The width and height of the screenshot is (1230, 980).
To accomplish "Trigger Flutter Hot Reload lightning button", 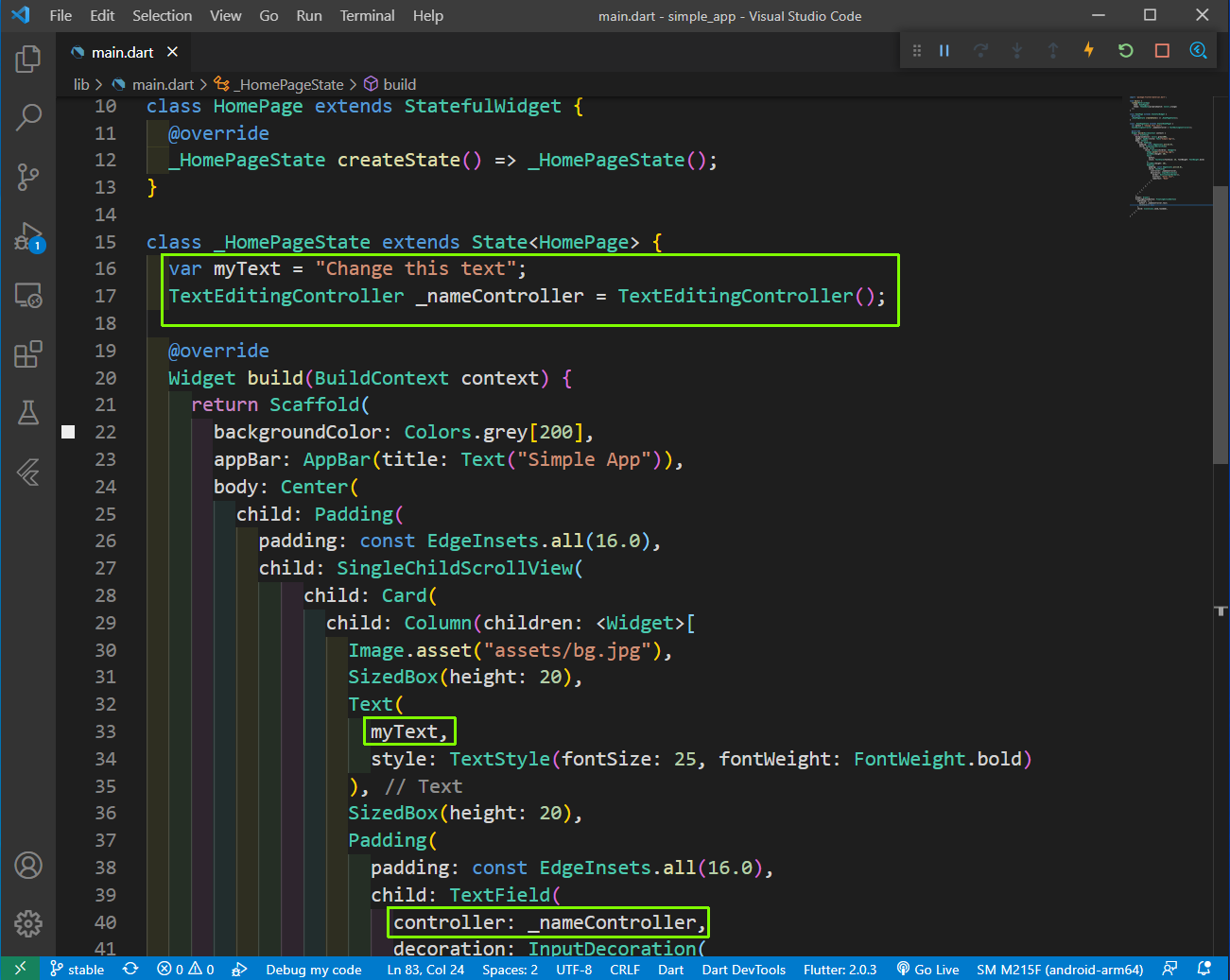I will coord(1089,50).
